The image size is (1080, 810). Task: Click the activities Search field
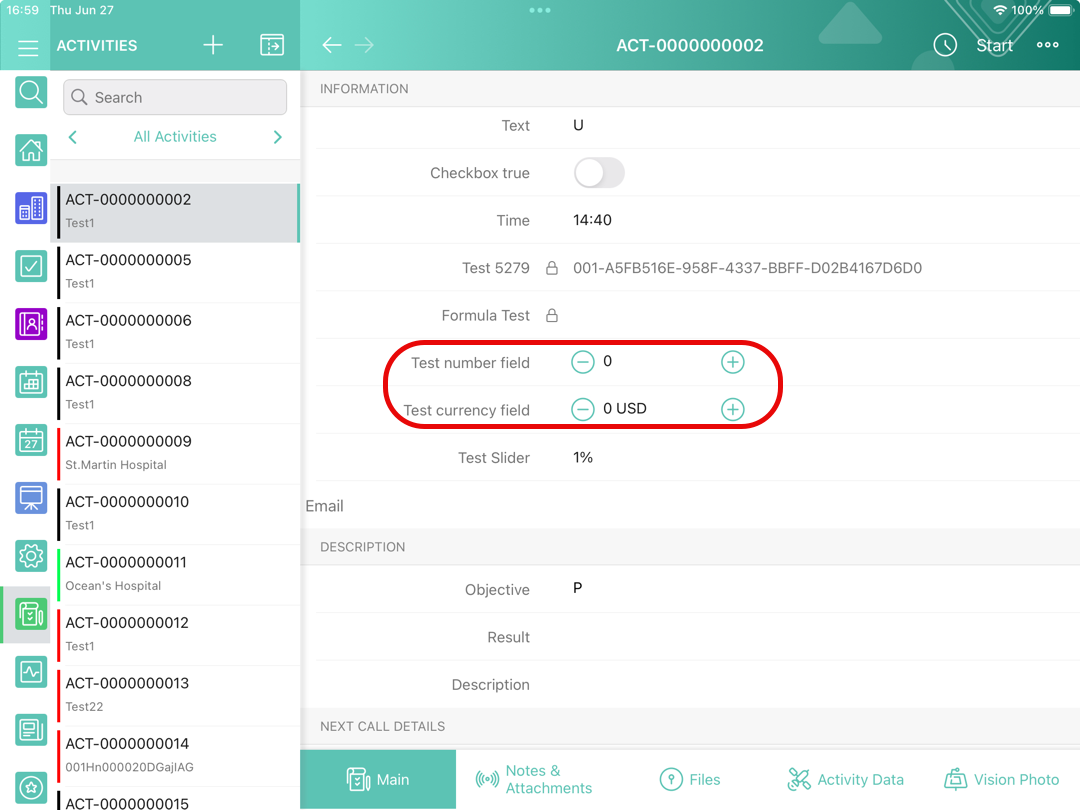click(175, 97)
